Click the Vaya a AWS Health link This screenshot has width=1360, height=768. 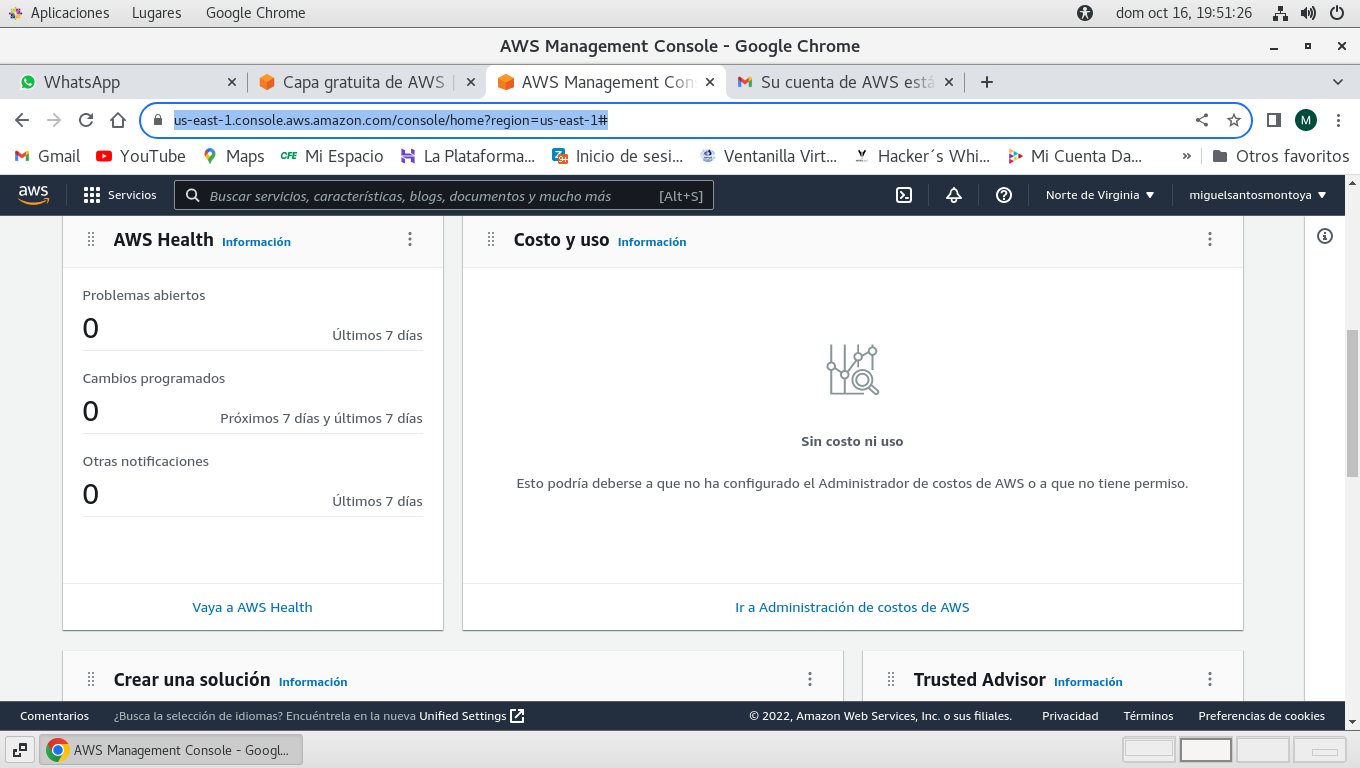[252, 607]
